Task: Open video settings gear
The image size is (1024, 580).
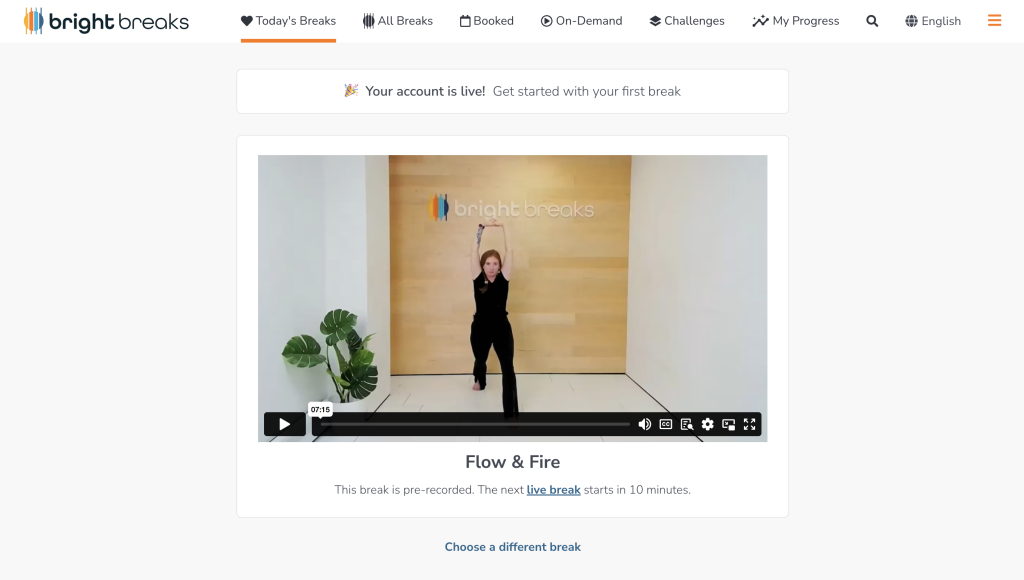Action: click(708, 424)
